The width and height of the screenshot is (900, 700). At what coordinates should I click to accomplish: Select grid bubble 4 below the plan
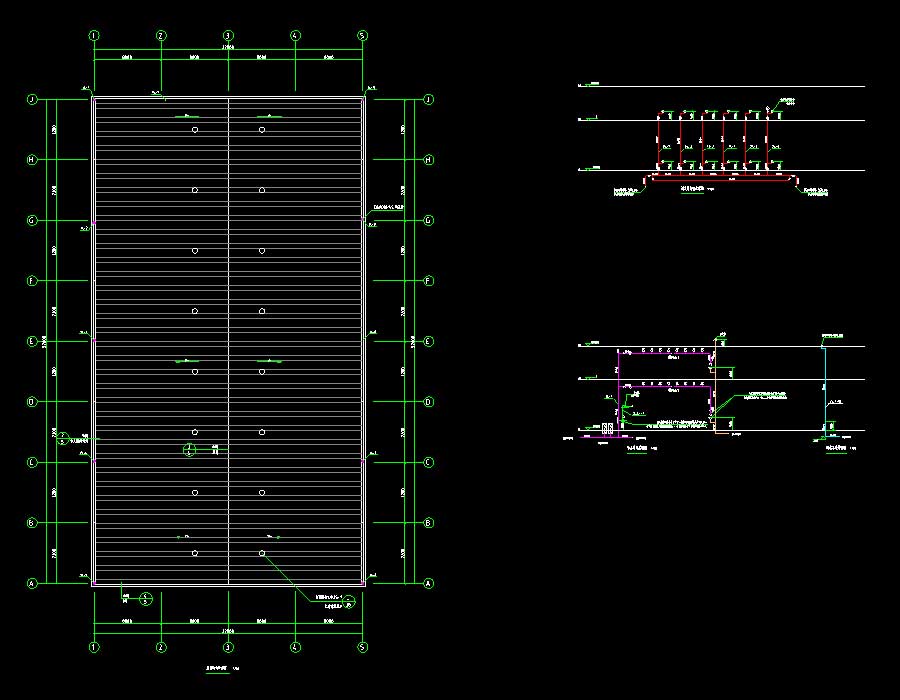pos(295,647)
